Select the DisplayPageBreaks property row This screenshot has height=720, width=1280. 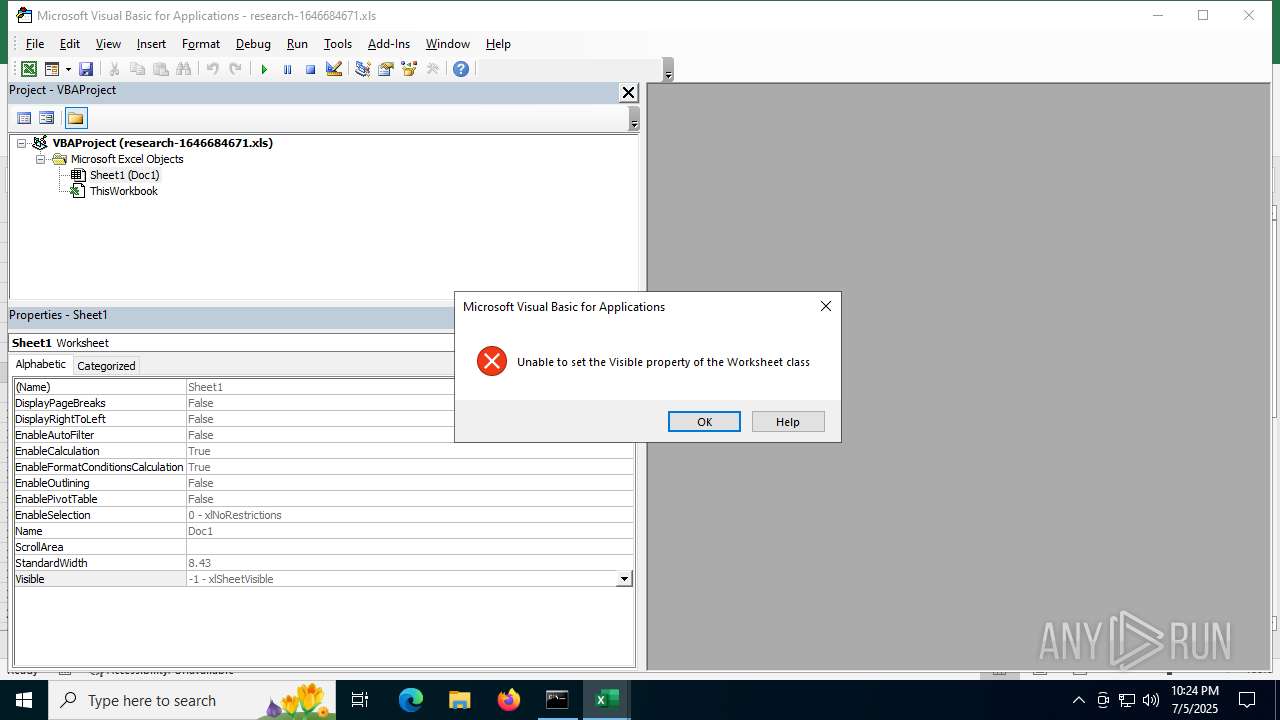tap(323, 403)
